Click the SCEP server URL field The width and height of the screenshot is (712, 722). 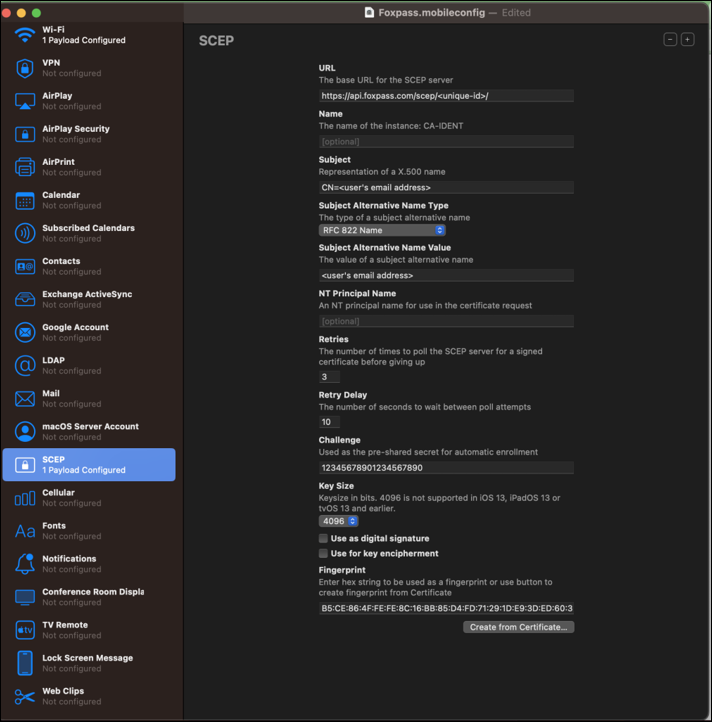(446, 96)
